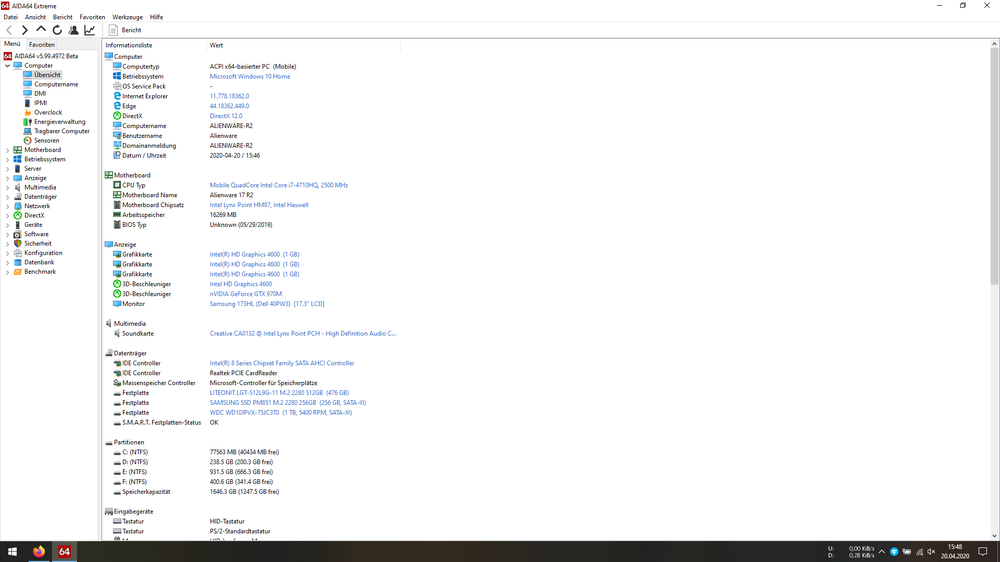Switch to the Favoriten tab

click(x=42, y=45)
